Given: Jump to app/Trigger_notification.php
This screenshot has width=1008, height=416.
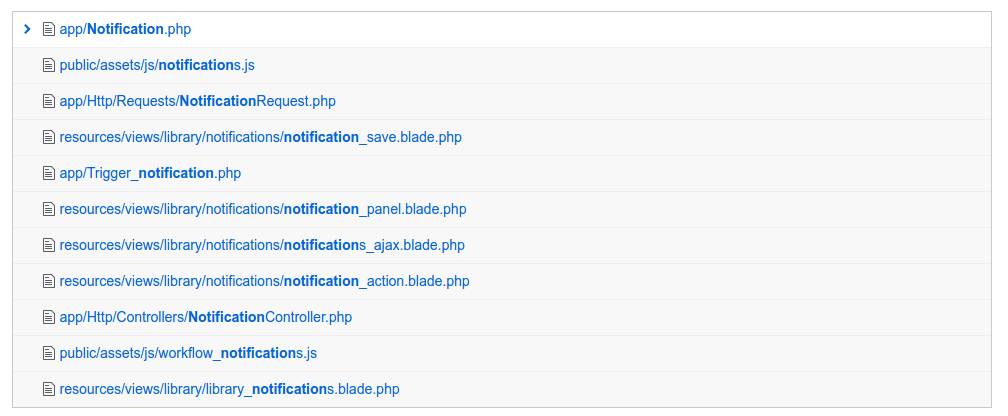Looking at the screenshot, I should 150,174.
